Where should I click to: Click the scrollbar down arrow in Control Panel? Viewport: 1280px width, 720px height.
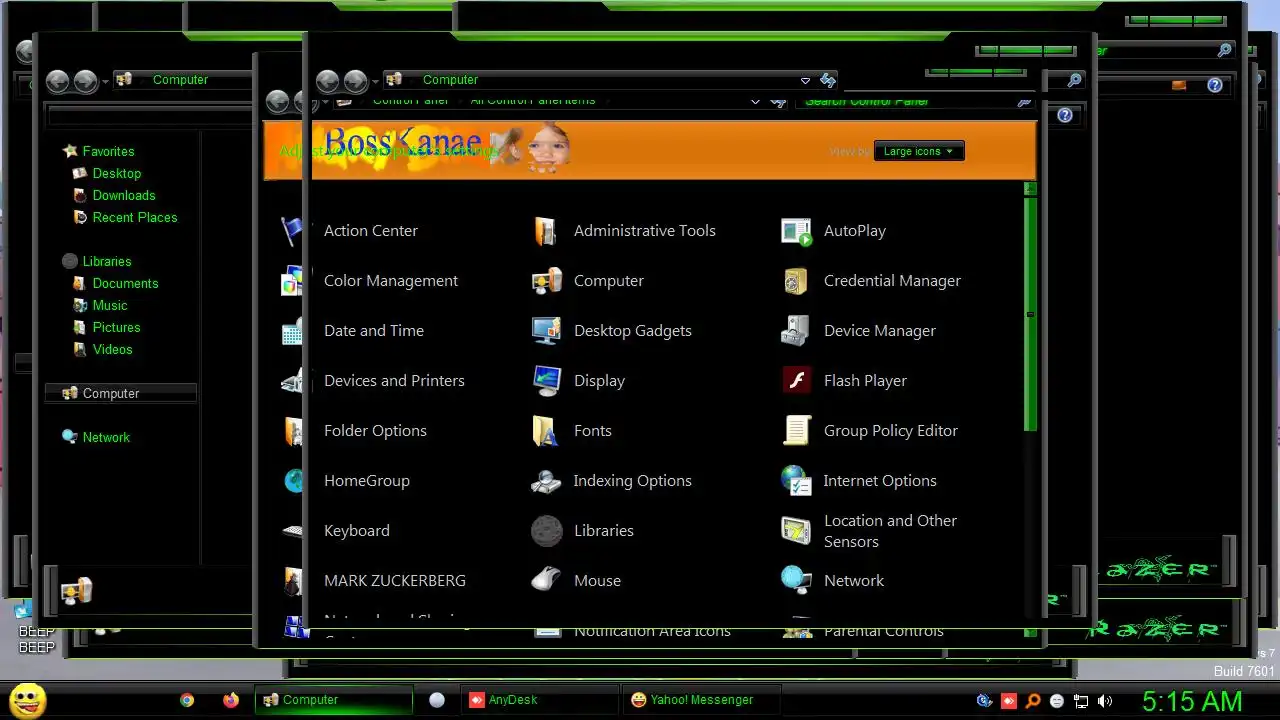pyautogui.click(x=1030, y=632)
